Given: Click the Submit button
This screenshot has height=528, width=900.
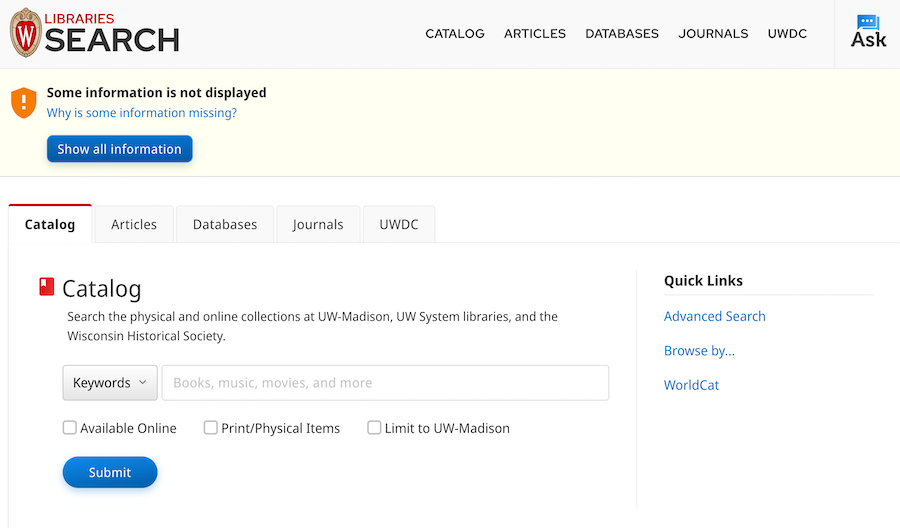Looking at the screenshot, I should pyautogui.click(x=110, y=472).
